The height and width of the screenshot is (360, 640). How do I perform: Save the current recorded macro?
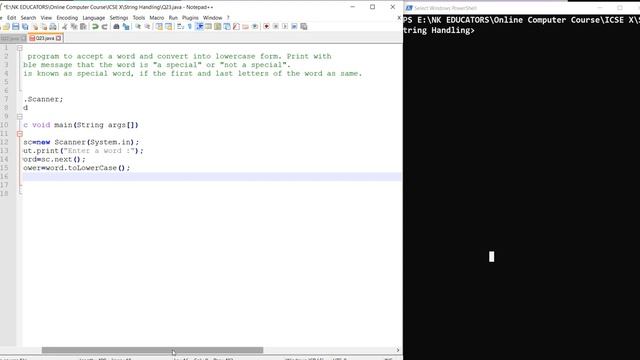(x=304, y=27)
